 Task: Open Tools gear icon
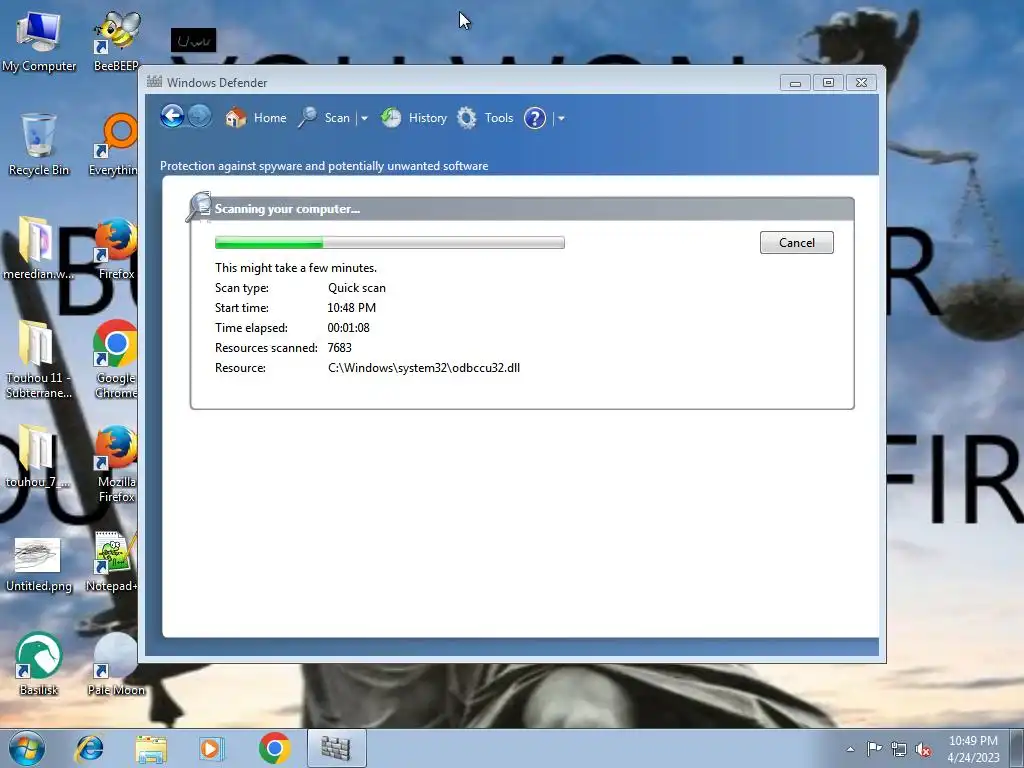tap(466, 118)
